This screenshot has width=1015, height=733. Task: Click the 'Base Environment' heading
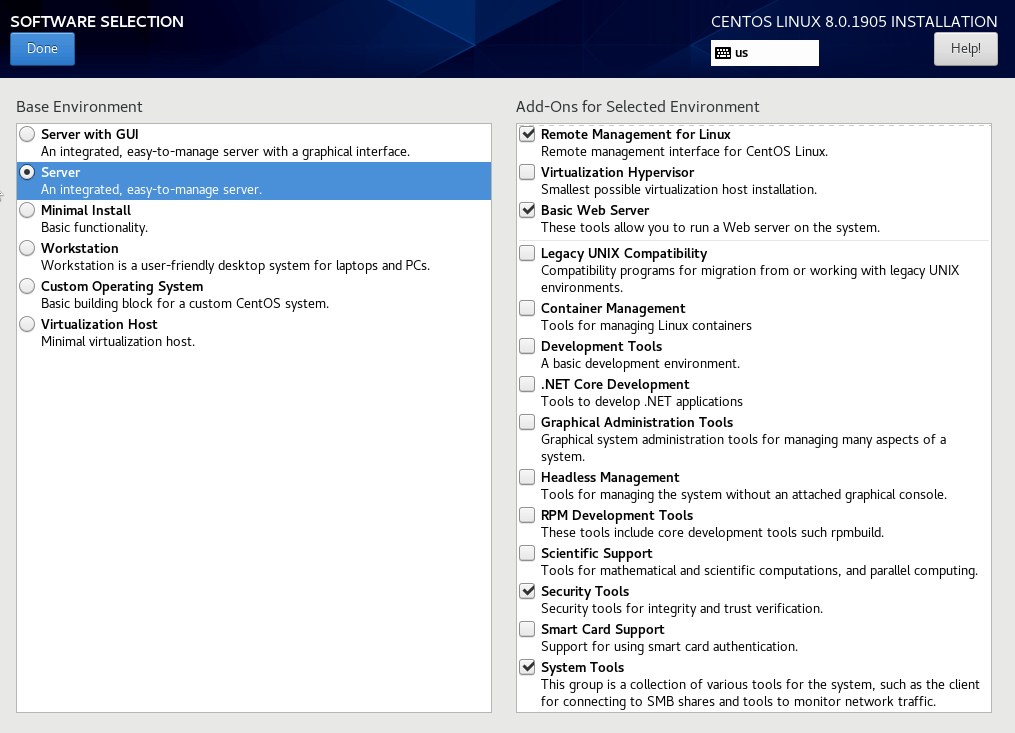[x=79, y=107]
